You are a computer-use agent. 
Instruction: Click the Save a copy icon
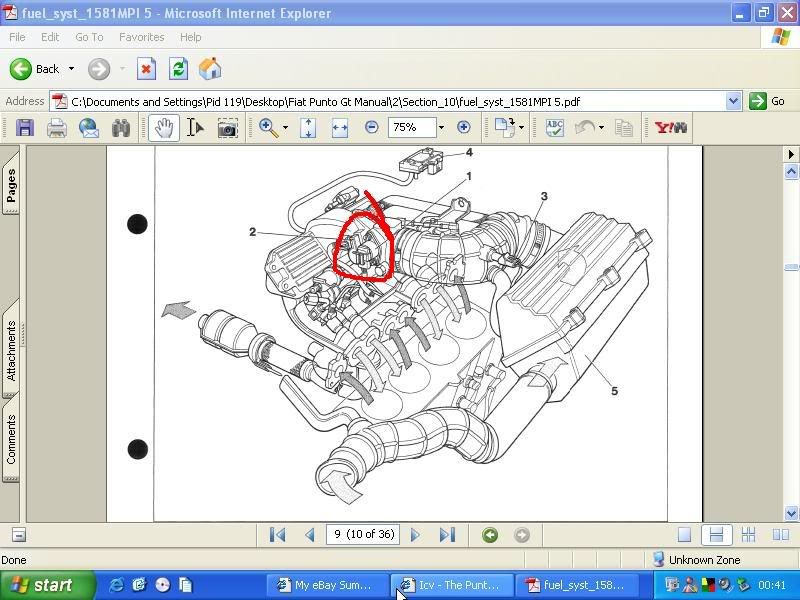[25, 128]
